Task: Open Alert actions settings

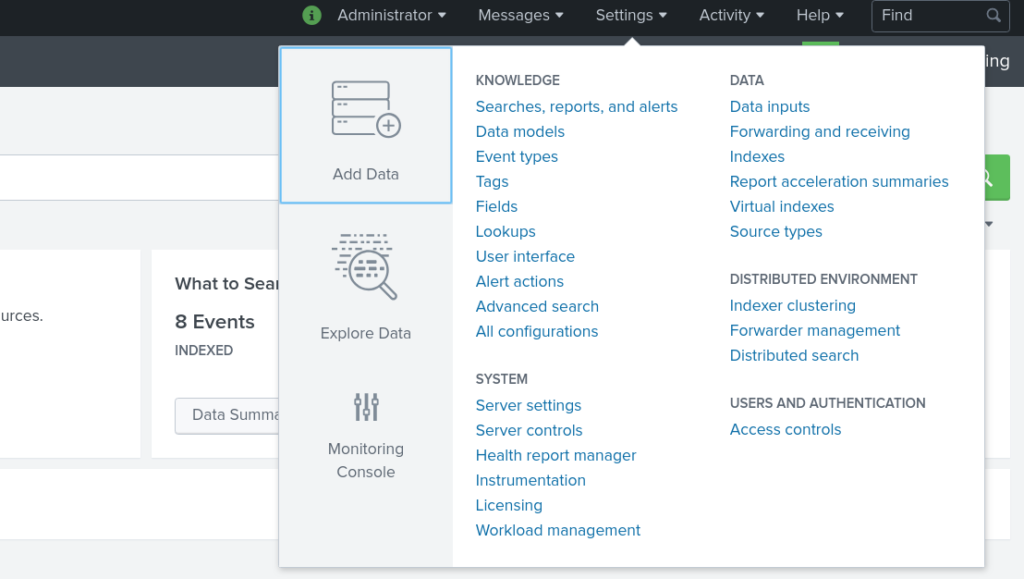Action: pos(519,281)
